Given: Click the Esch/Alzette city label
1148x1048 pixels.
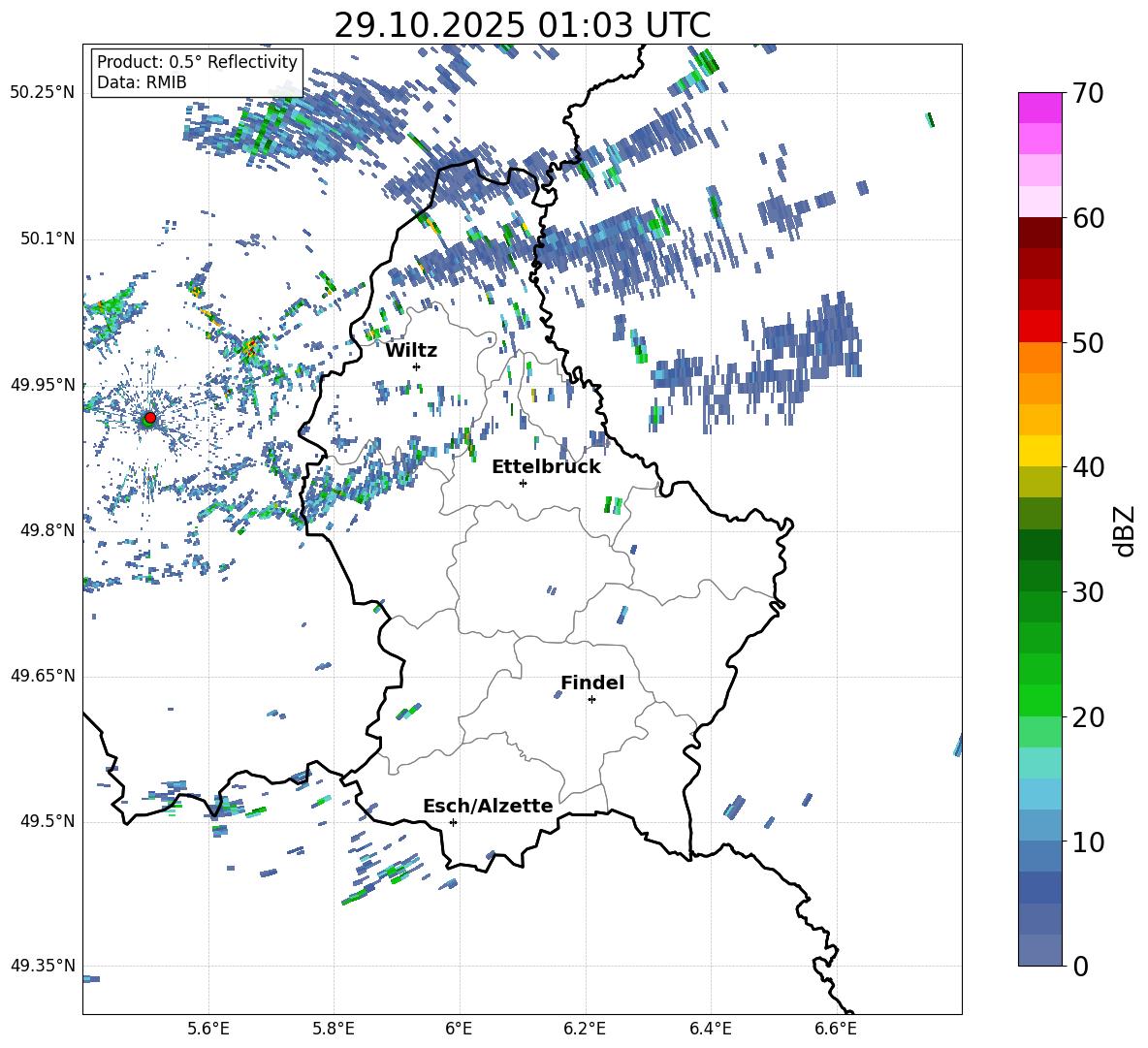Looking at the screenshot, I should [488, 806].
